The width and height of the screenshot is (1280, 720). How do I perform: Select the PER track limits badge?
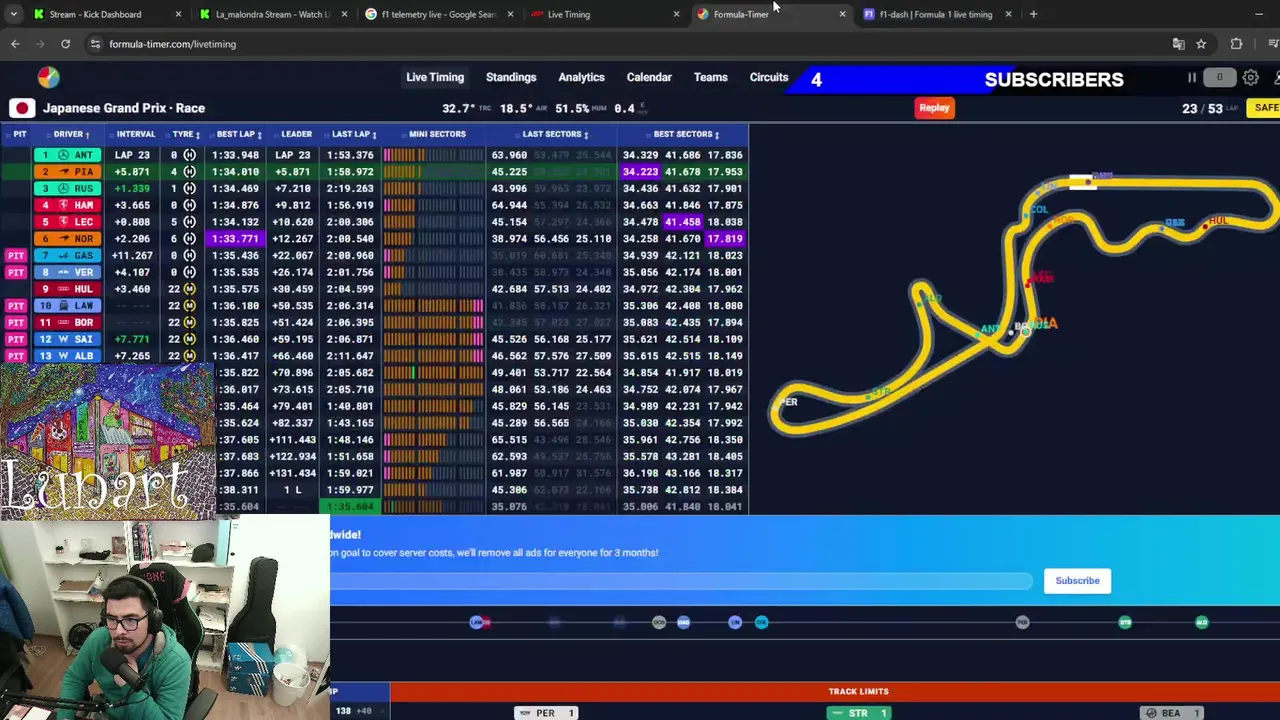coord(545,713)
